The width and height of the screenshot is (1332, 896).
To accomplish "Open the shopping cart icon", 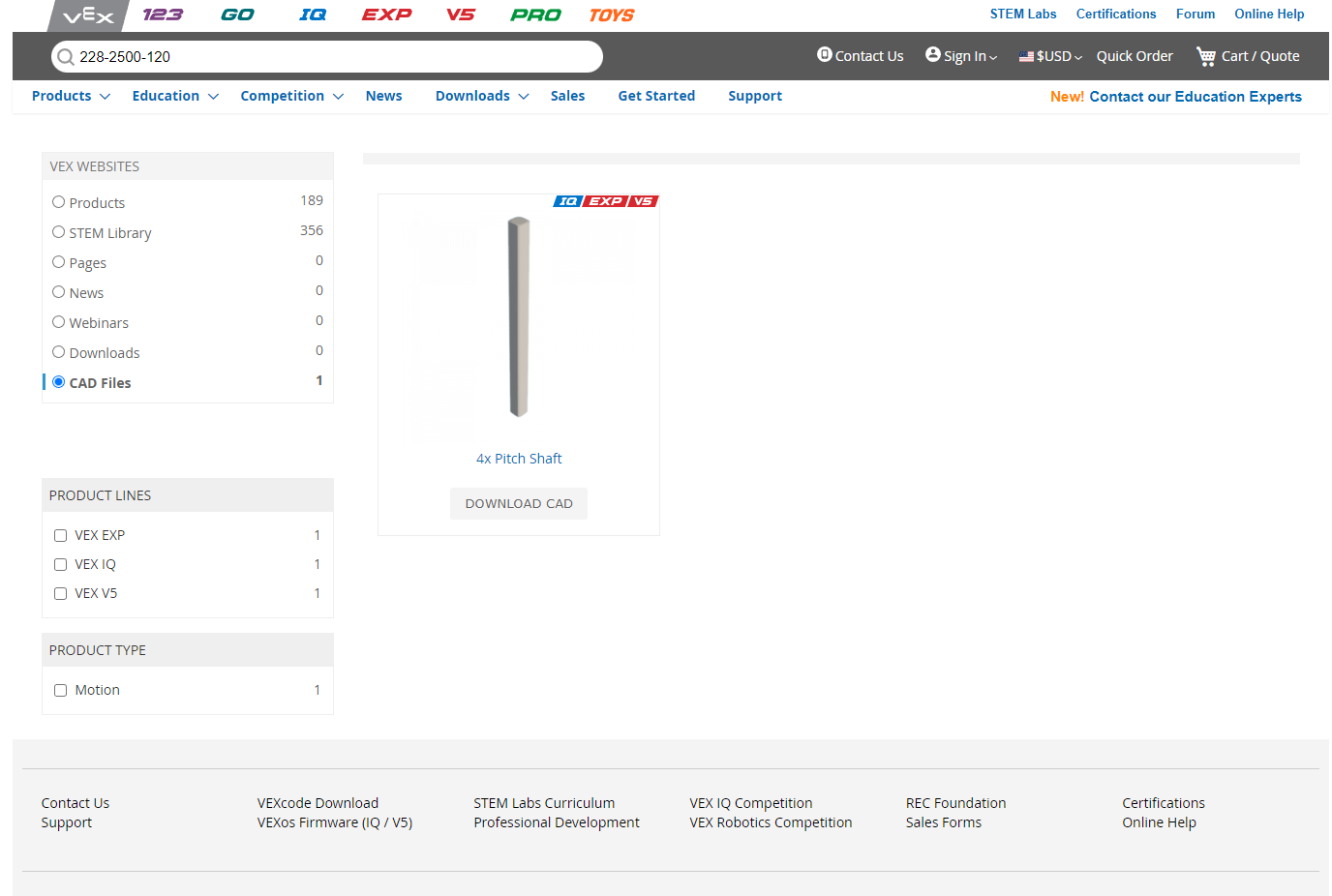I will tap(1206, 56).
